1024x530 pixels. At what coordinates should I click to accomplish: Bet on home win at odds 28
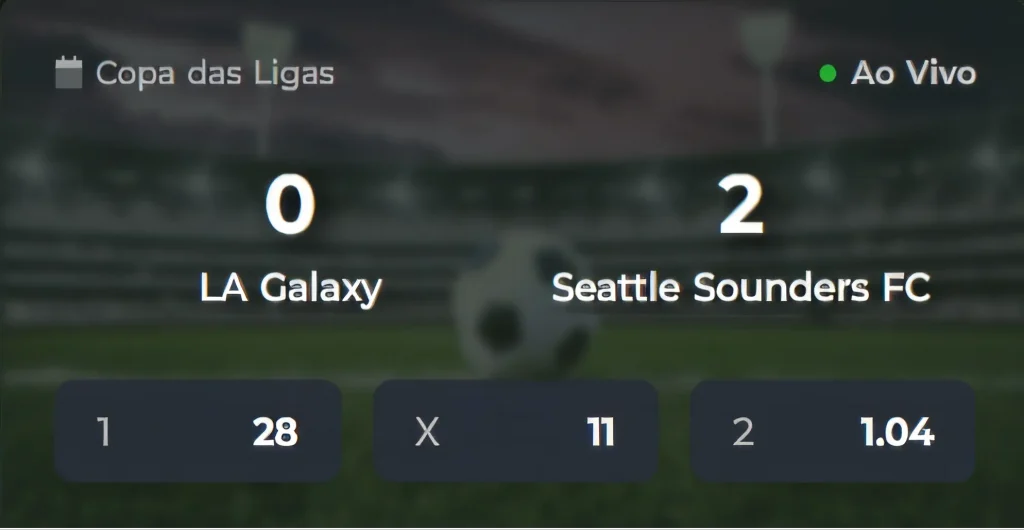click(x=198, y=432)
